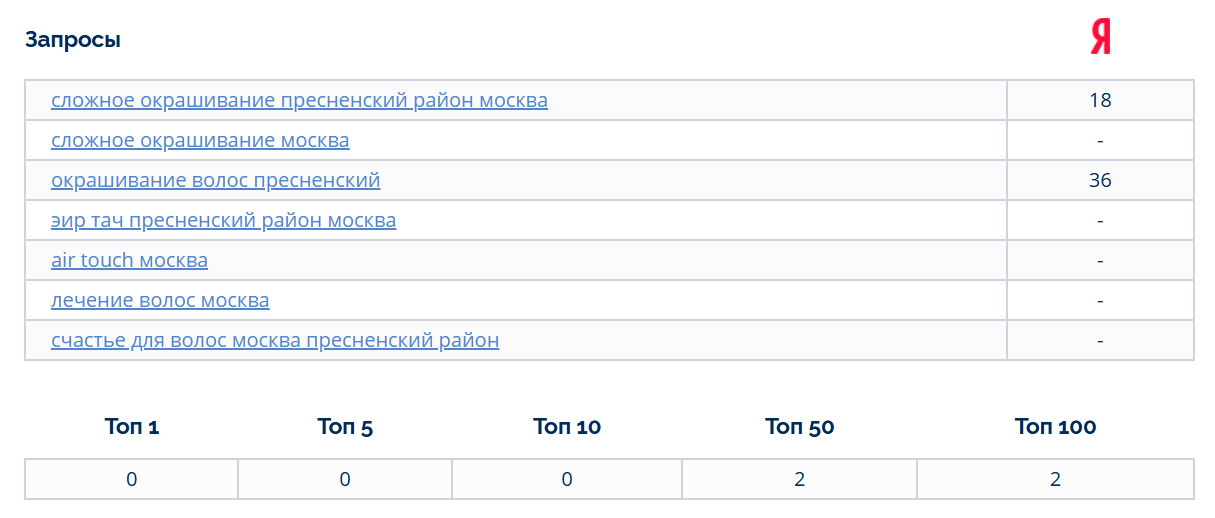Open счастье для волос москва пресненский район

coord(275,340)
